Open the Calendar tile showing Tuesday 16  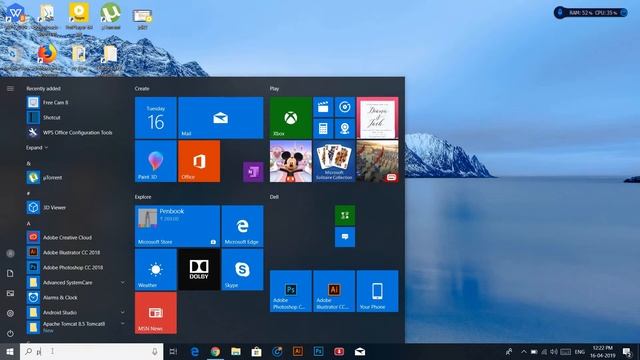tap(156, 118)
